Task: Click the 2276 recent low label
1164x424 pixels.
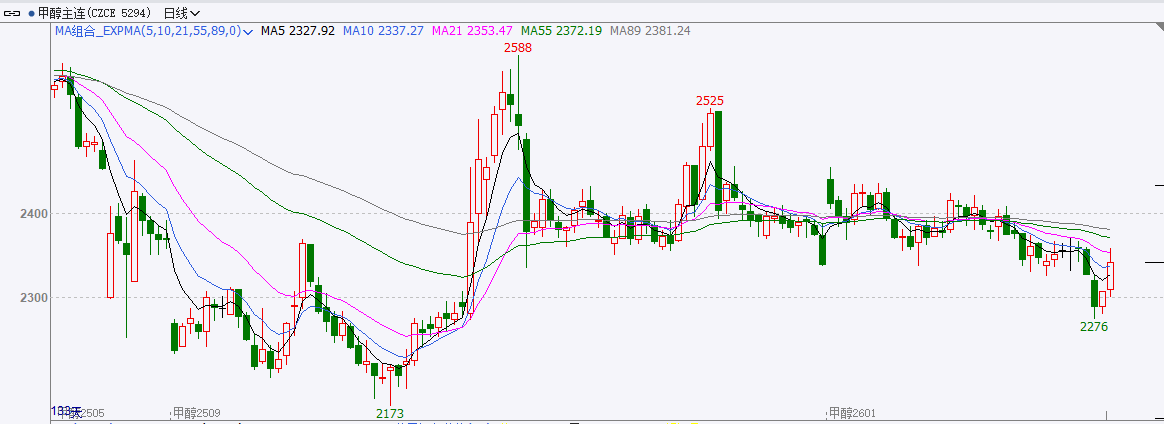Action: click(1093, 327)
